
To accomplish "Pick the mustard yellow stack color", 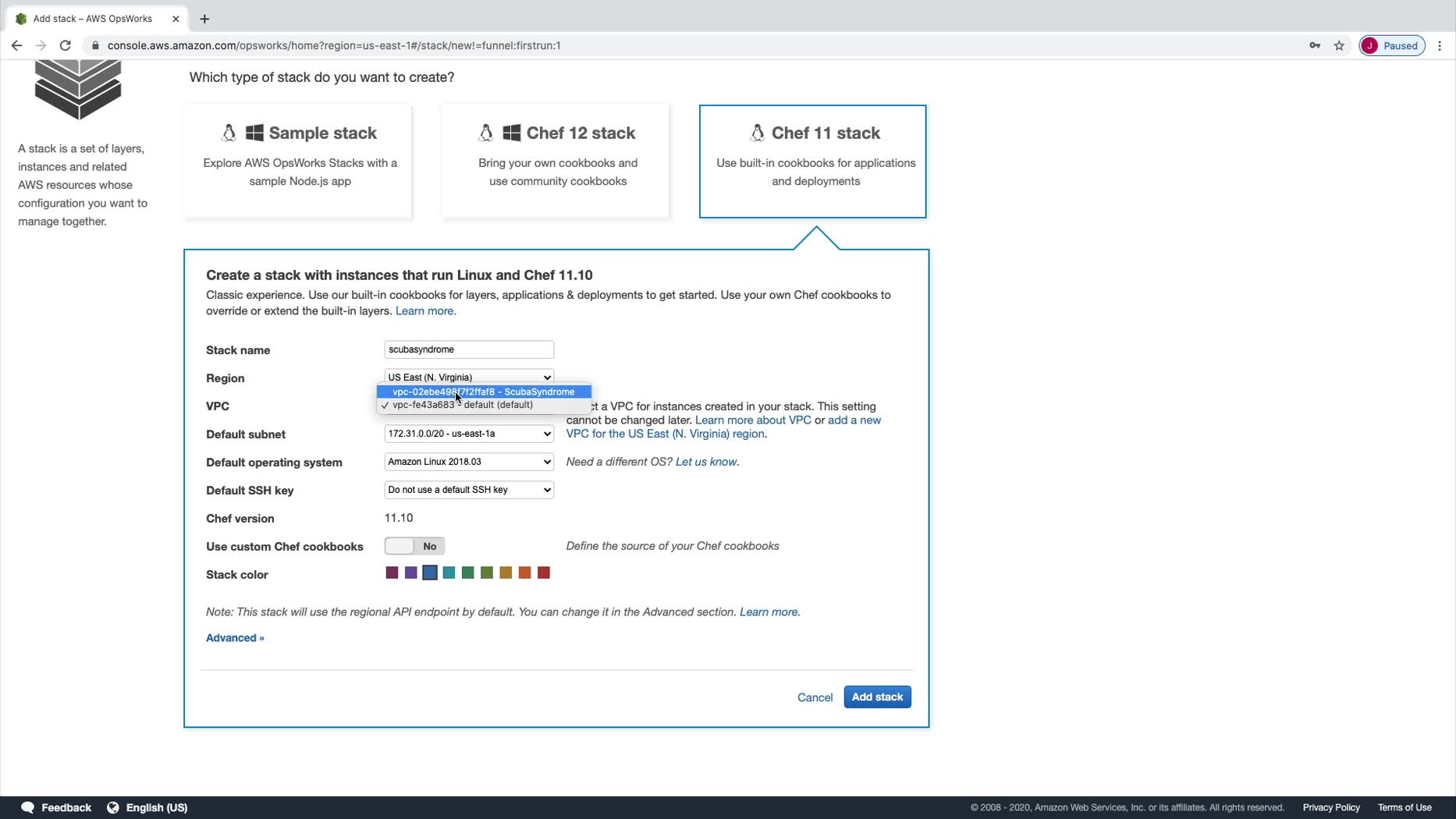I will click(506, 573).
